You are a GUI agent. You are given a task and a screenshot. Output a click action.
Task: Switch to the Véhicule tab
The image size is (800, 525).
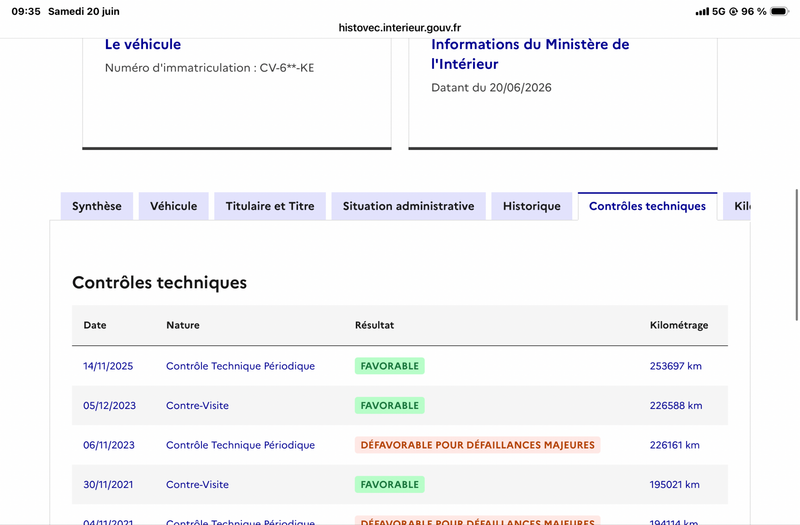click(x=173, y=206)
